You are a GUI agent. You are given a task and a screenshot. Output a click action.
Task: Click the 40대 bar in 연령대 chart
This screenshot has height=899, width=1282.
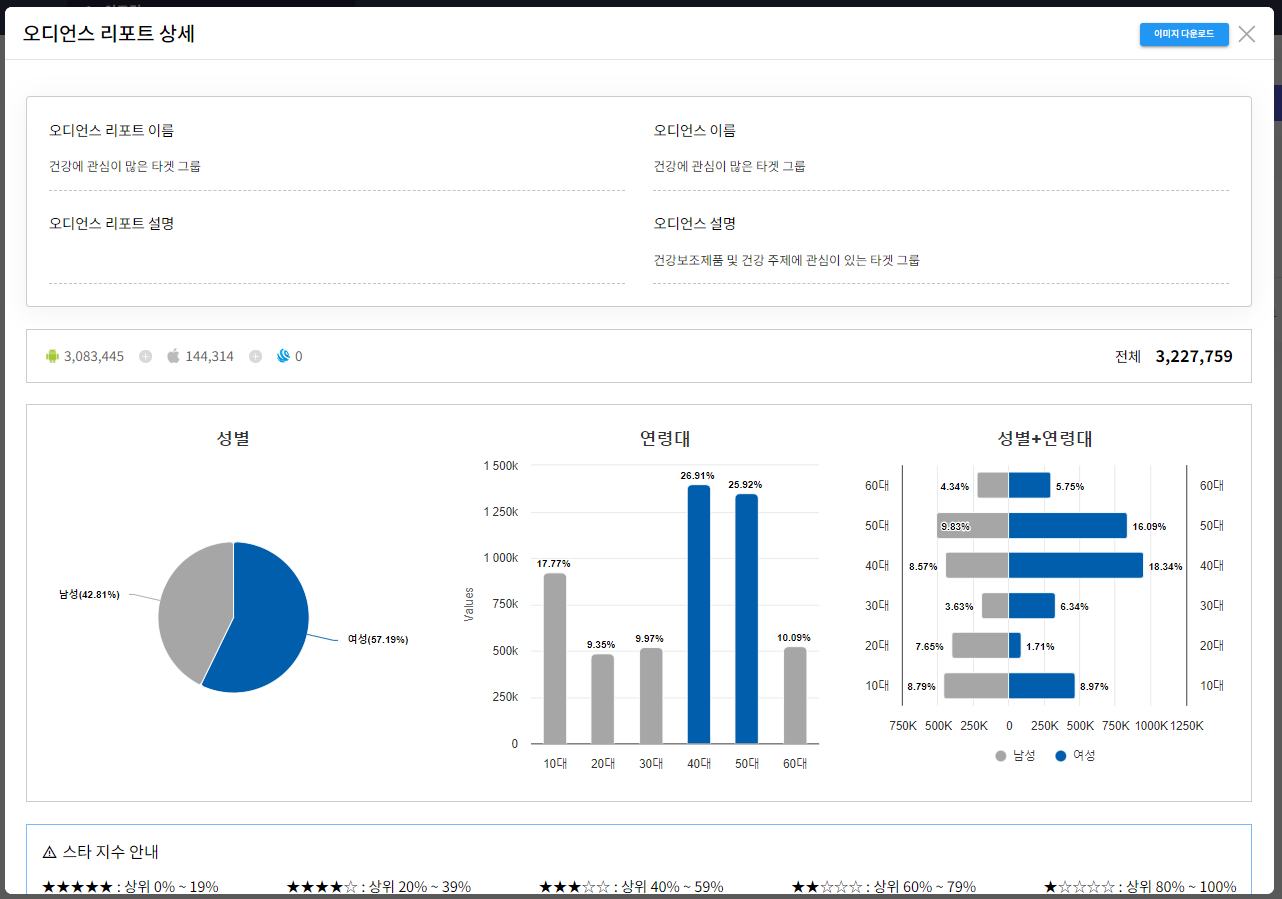click(699, 615)
